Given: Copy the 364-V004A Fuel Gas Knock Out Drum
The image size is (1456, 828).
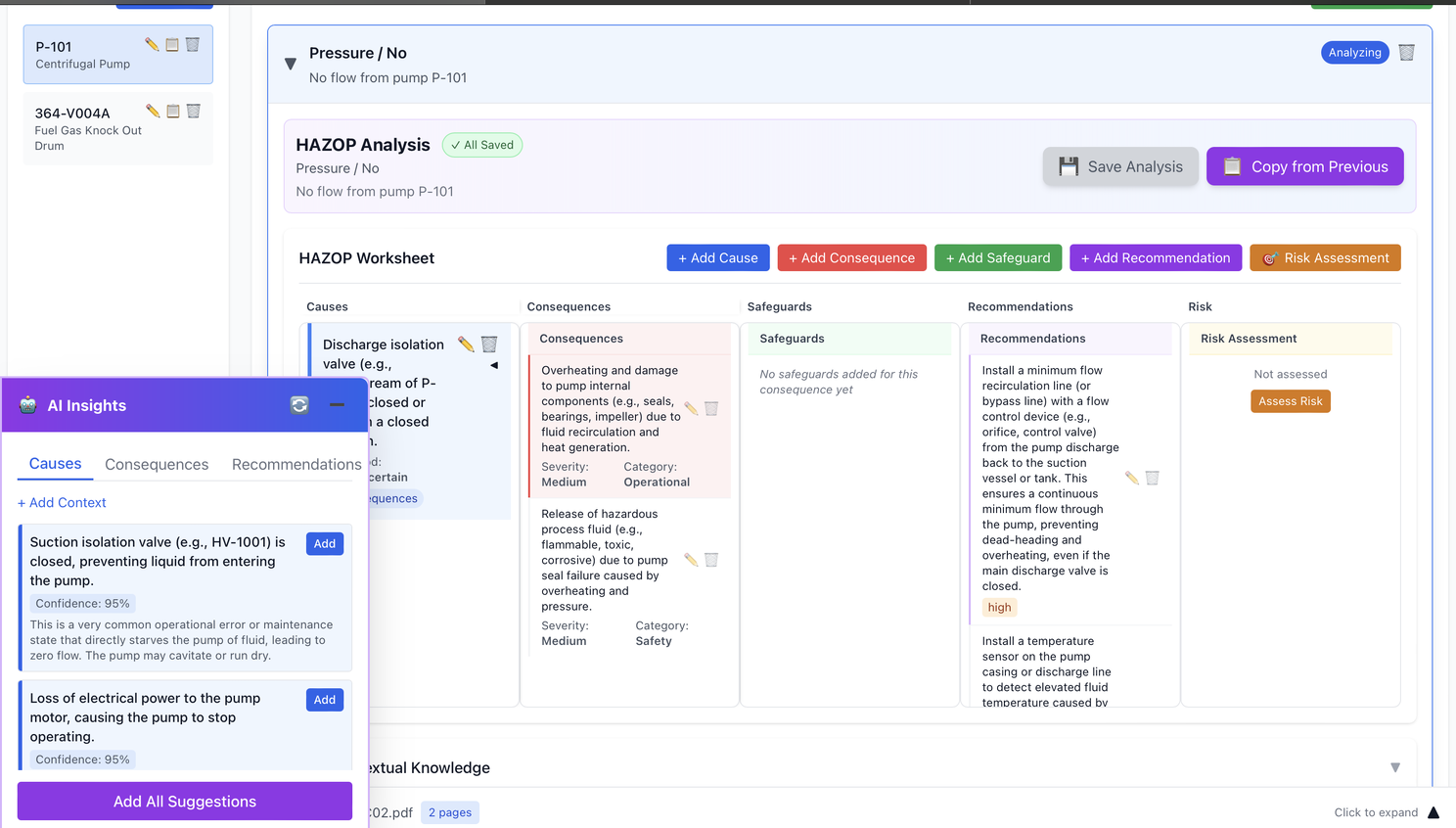Looking at the screenshot, I should pyautogui.click(x=172, y=111).
